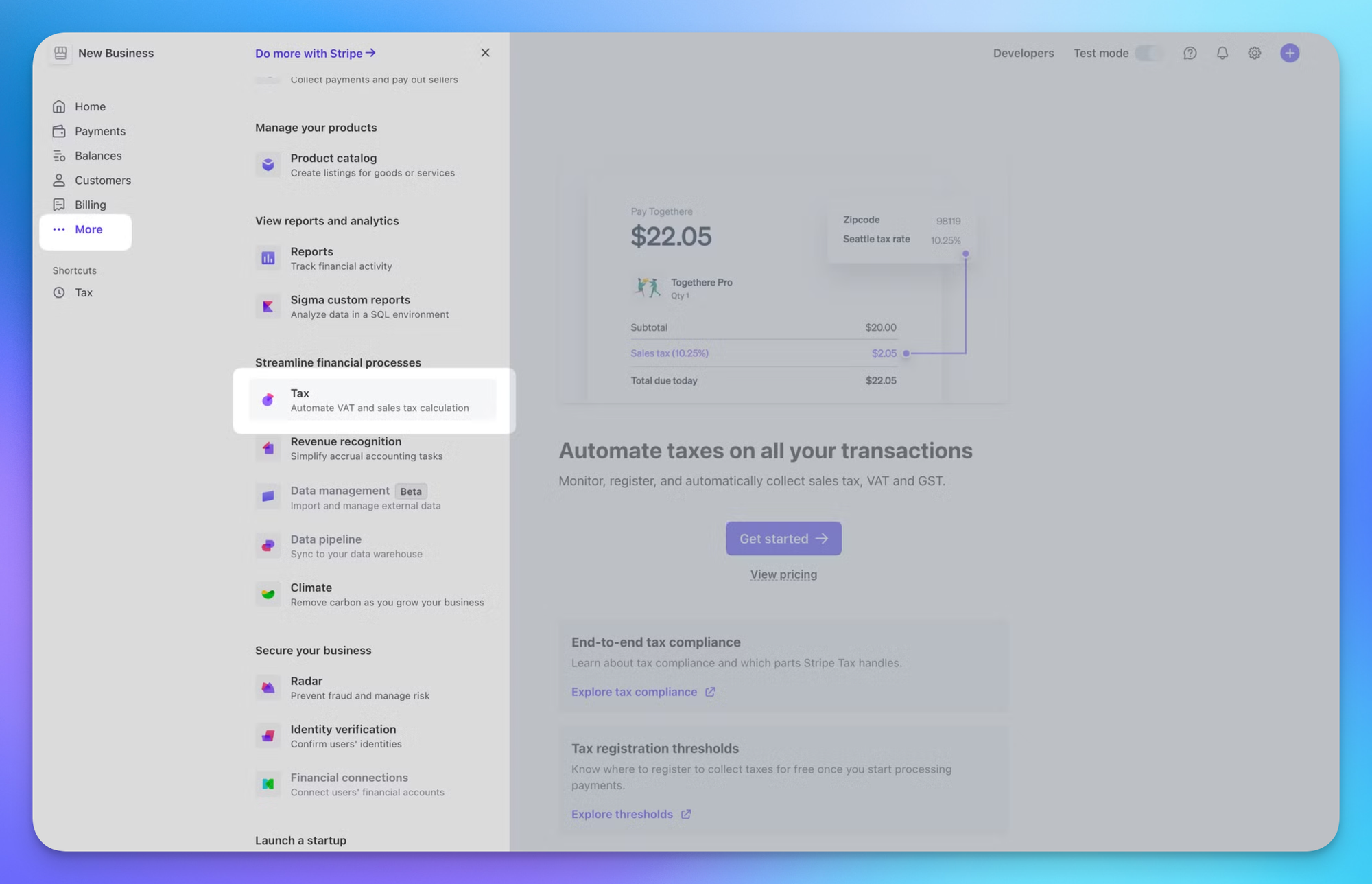This screenshot has width=1372, height=884.
Task: Click the Climate green leaf icon
Action: (268, 594)
